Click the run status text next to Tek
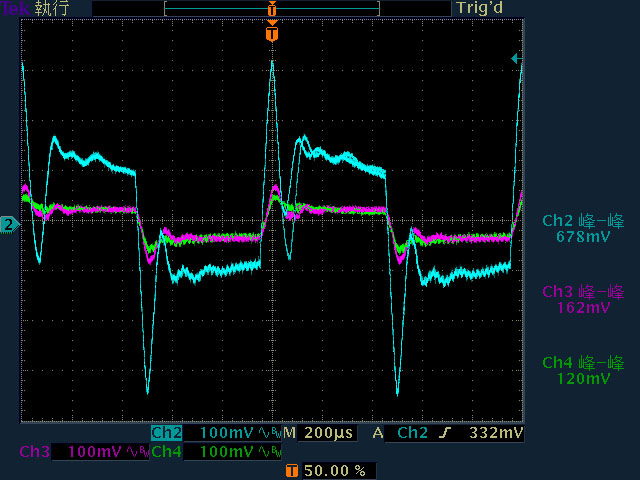Image resolution: width=640 pixels, height=480 pixels. click(x=52, y=8)
